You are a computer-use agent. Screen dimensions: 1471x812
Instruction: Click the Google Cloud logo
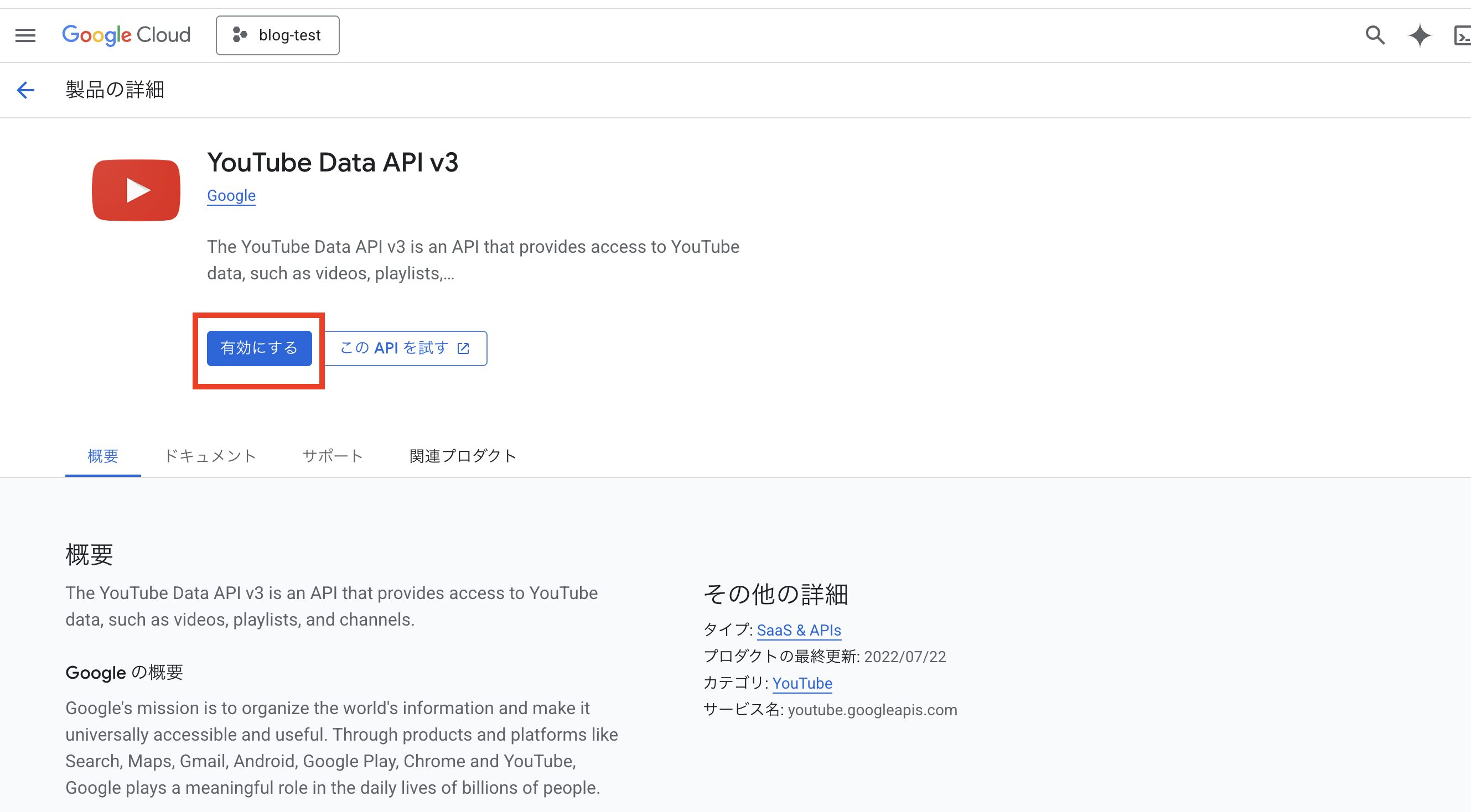click(126, 35)
